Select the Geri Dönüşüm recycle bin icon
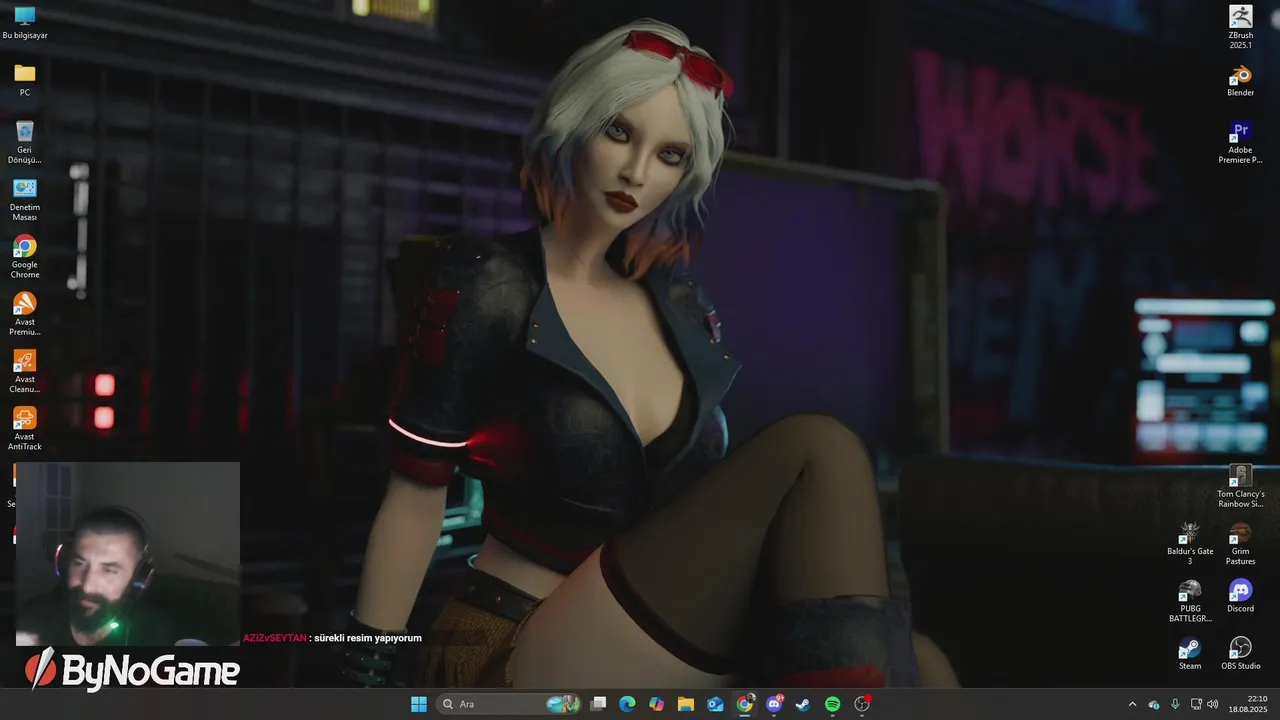Screen dimensions: 1280x720 [x=25, y=141]
